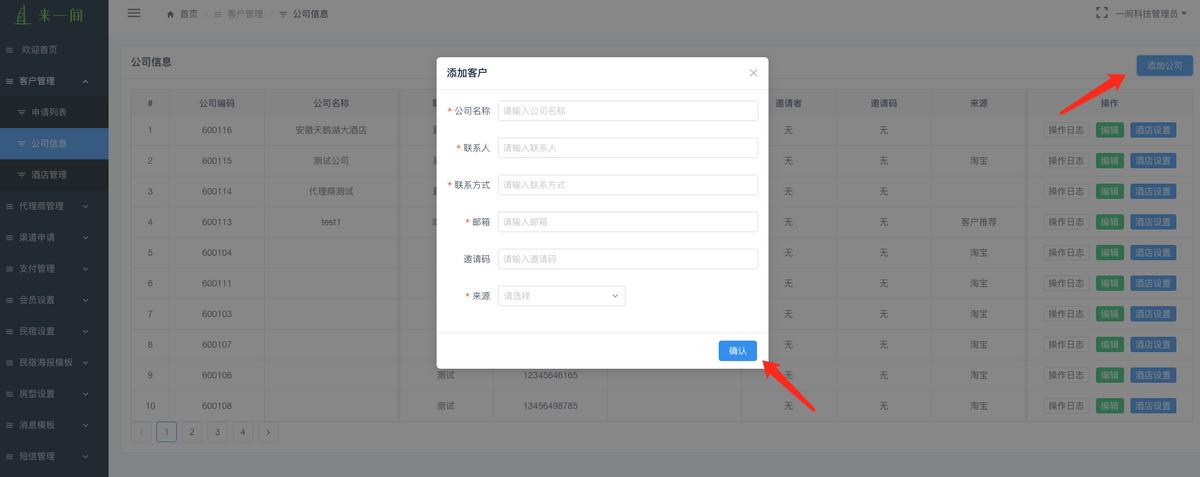The width and height of the screenshot is (1200, 477).
Task: Click phone number 12345646165
Action: [550, 376]
